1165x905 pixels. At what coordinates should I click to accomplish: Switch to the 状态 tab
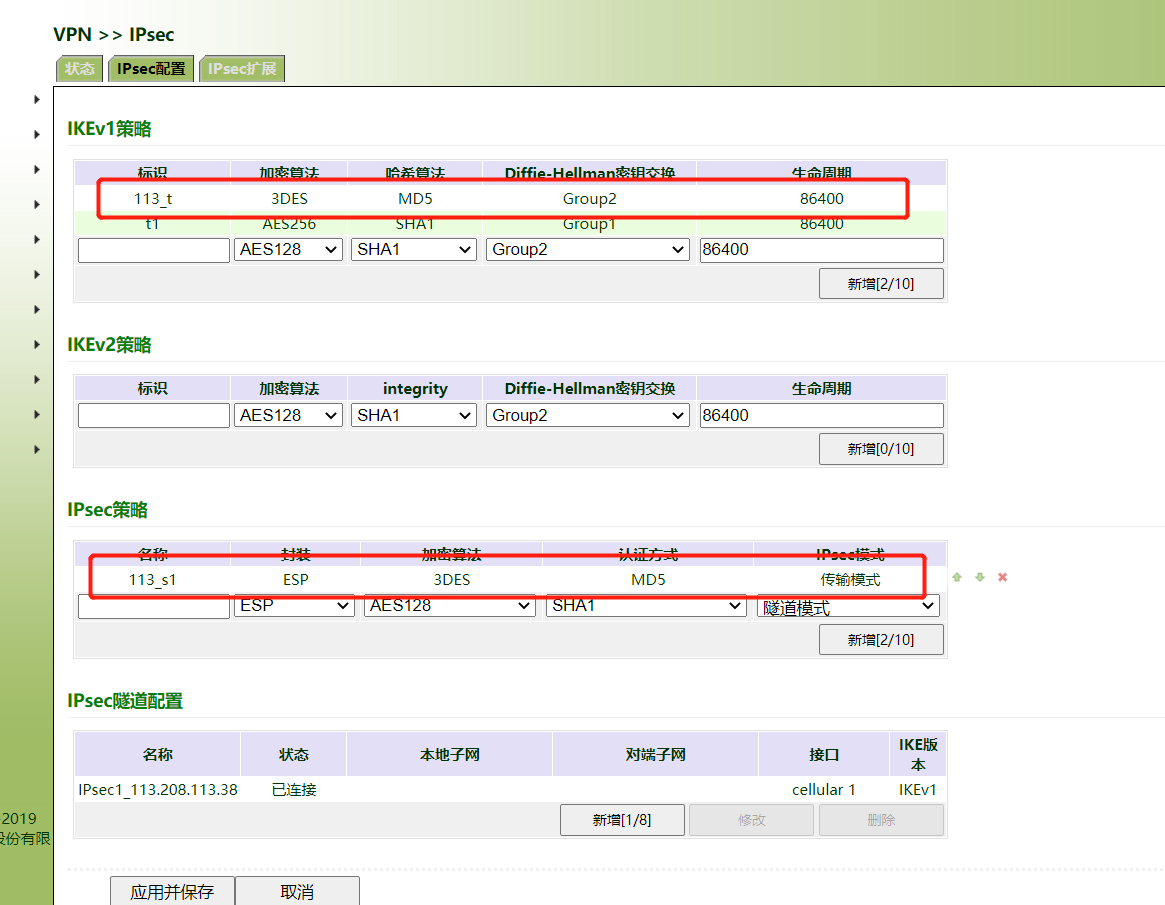tap(79, 69)
